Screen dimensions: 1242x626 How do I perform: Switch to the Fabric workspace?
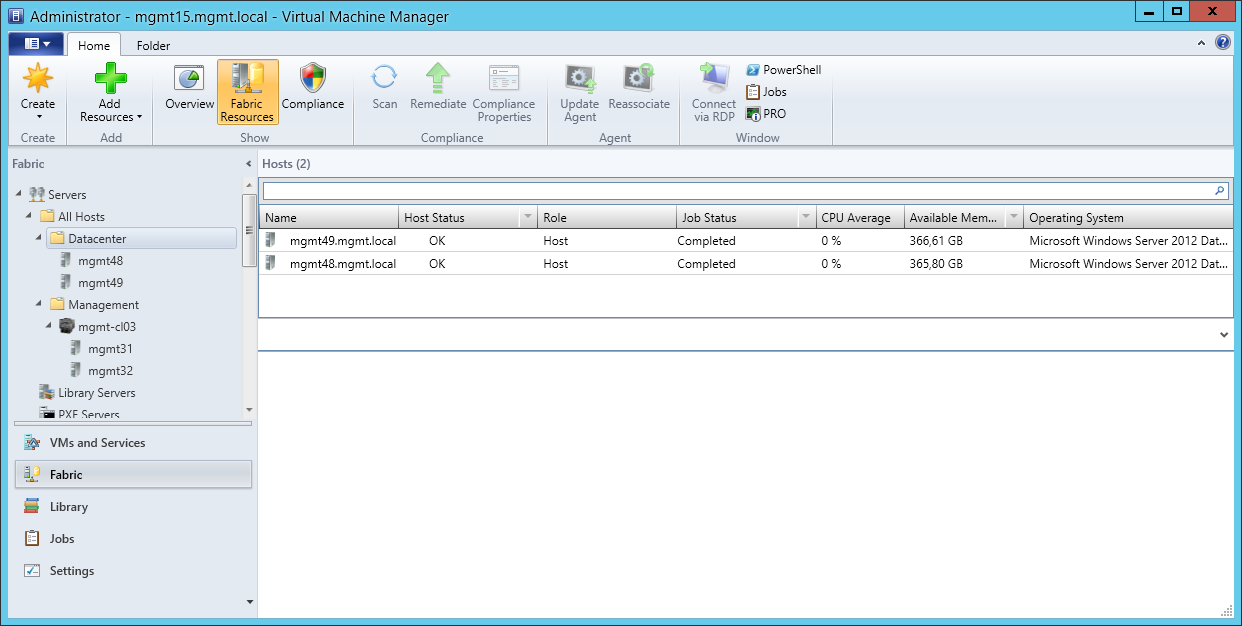pos(133,475)
